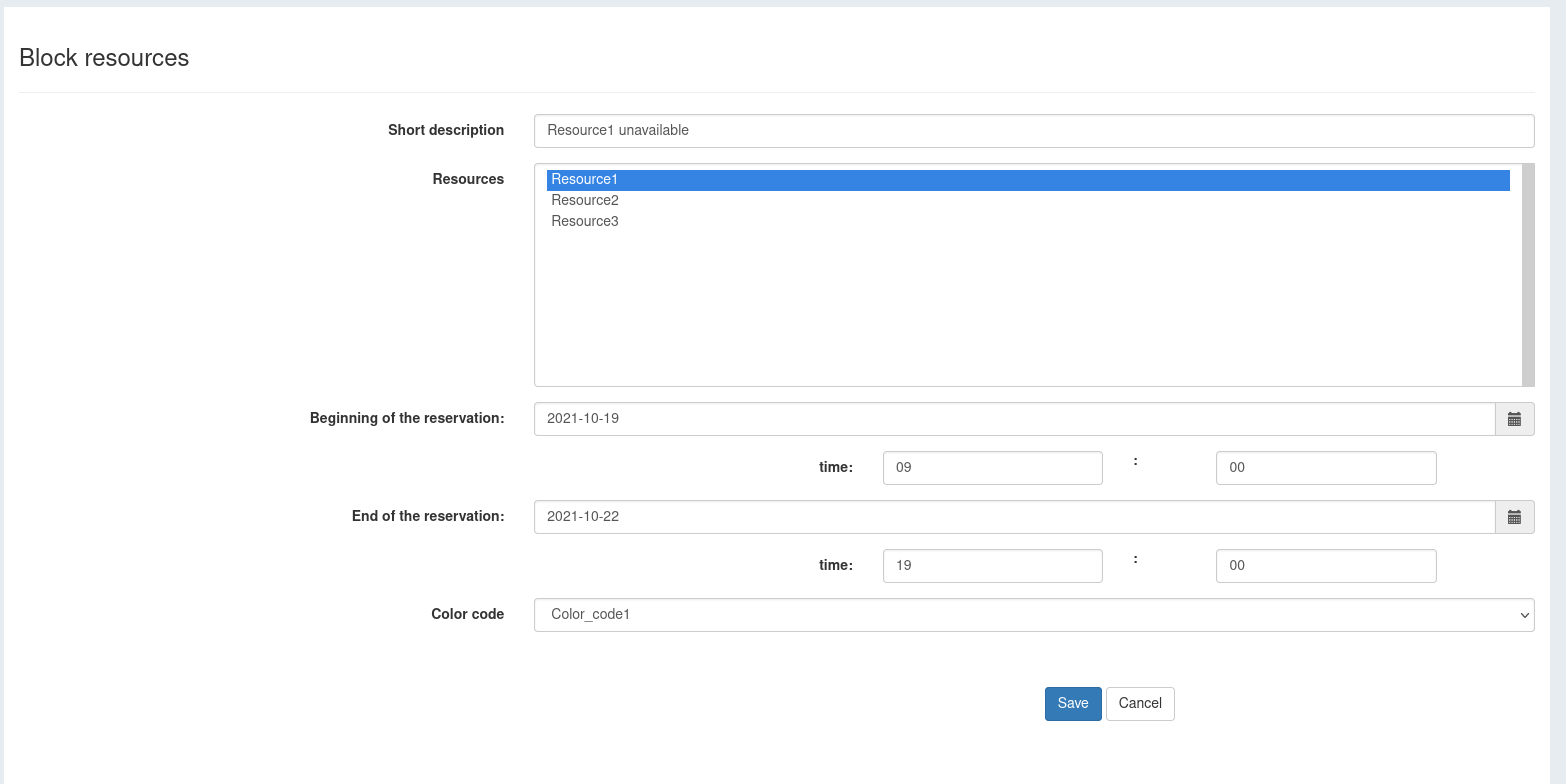The image size is (1566, 784).
Task: Open the Color code dropdown
Action: click(x=1034, y=615)
